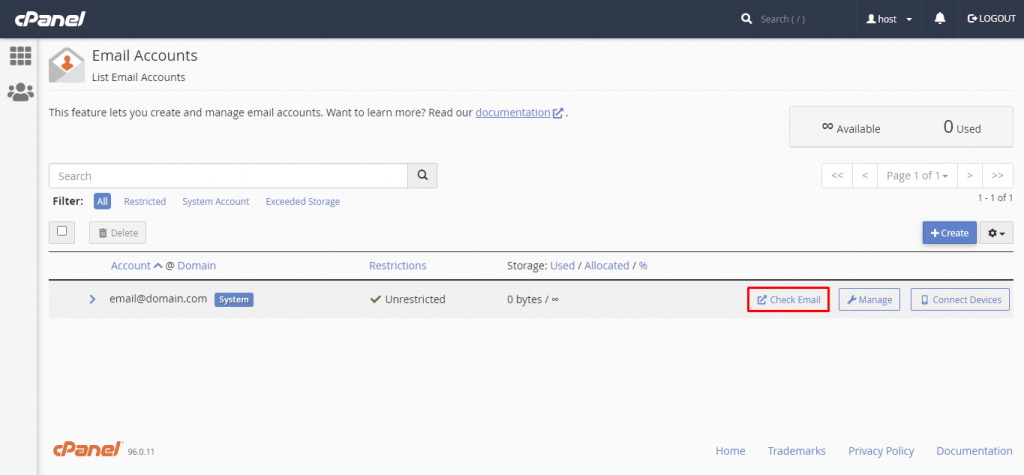This screenshot has width=1024, height=475.
Task: Click the Email Accounts envelope icon
Action: pyautogui.click(x=67, y=65)
